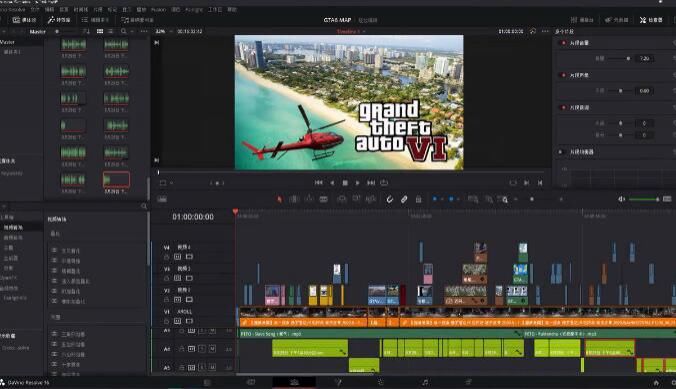Click the Play reverse button

[332, 183]
